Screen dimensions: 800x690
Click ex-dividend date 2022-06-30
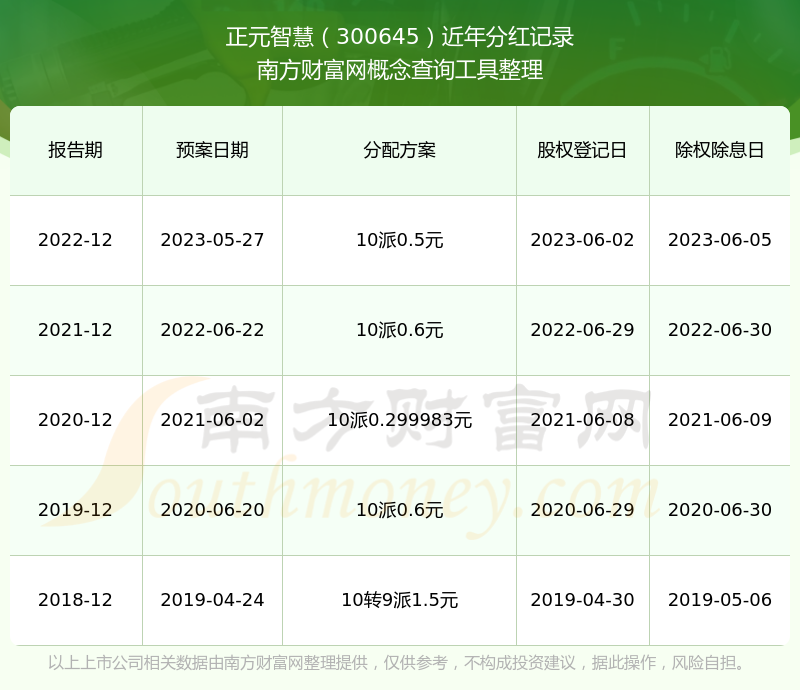[x=719, y=330]
